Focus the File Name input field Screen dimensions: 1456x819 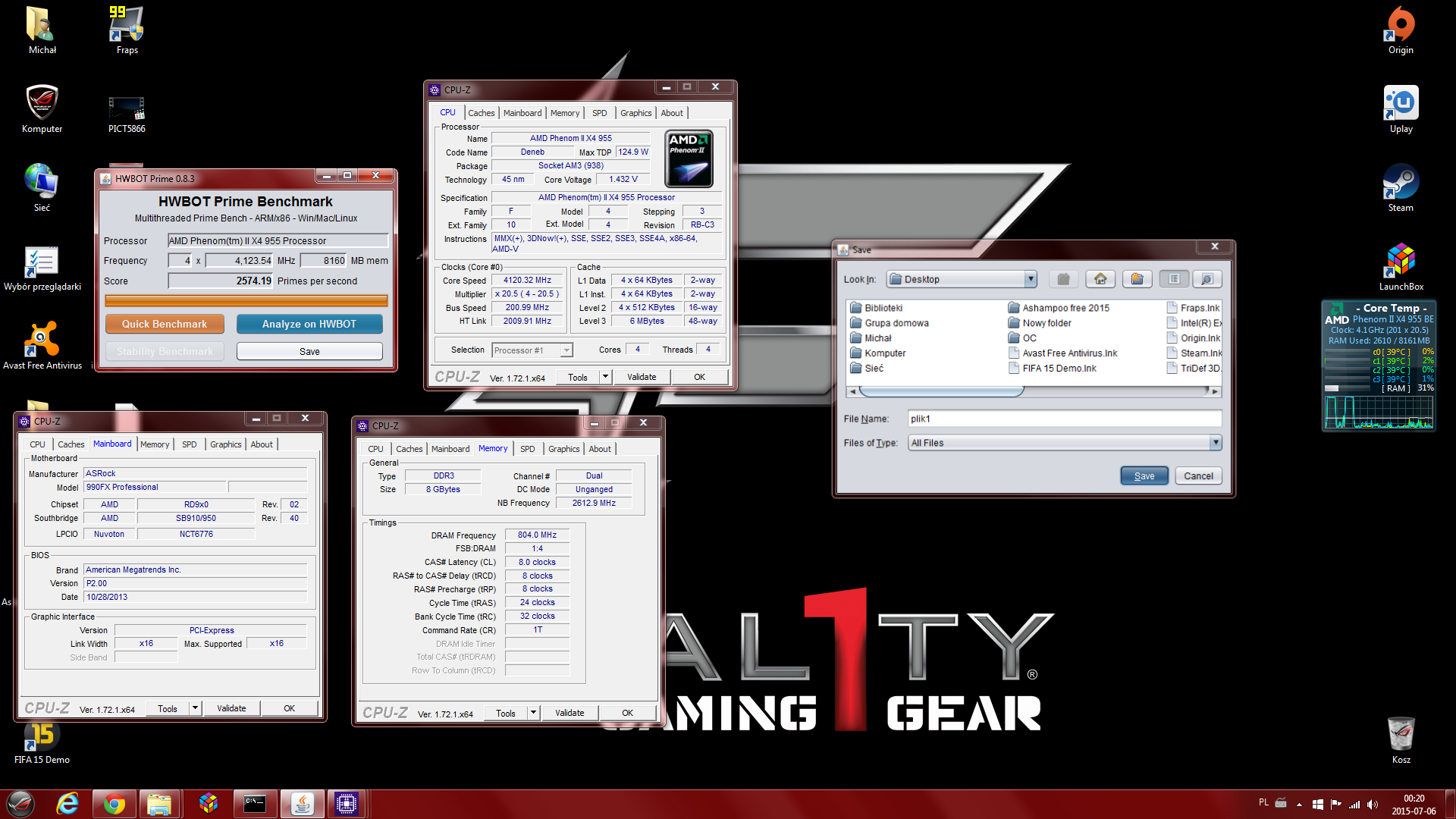[1065, 419]
